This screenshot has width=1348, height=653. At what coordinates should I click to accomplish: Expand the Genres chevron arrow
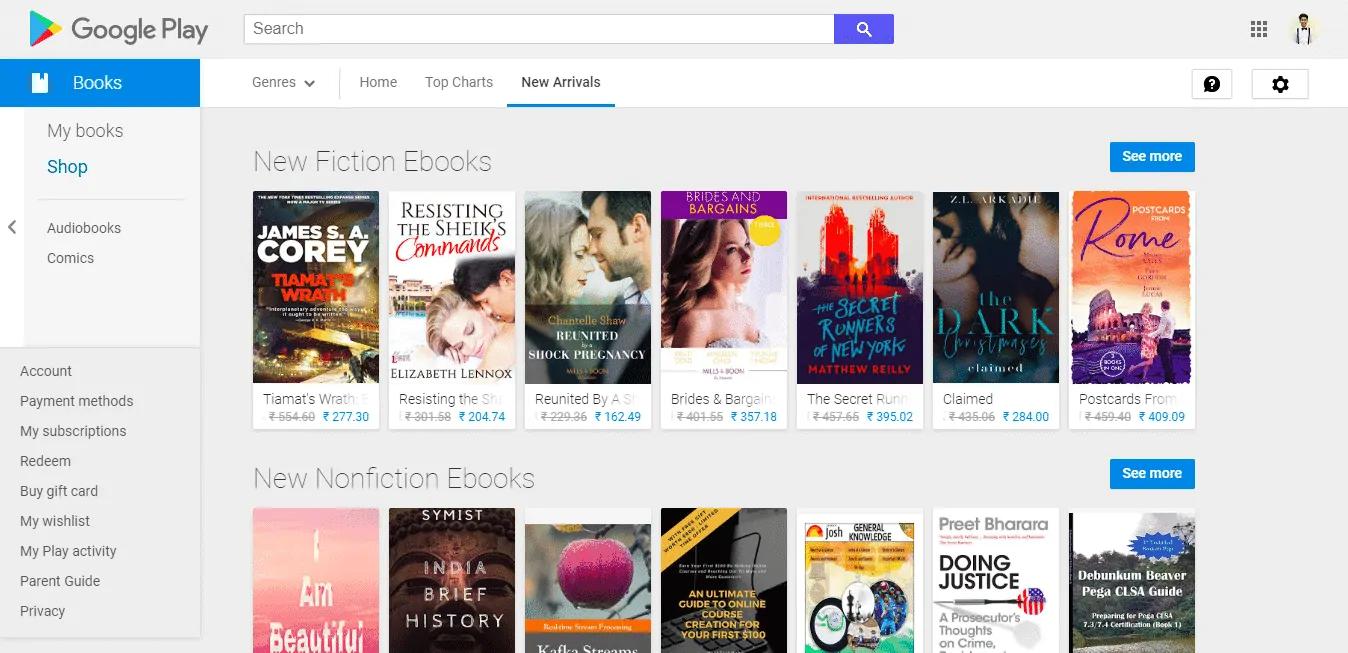pyautogui.click(x=309, y=84)
